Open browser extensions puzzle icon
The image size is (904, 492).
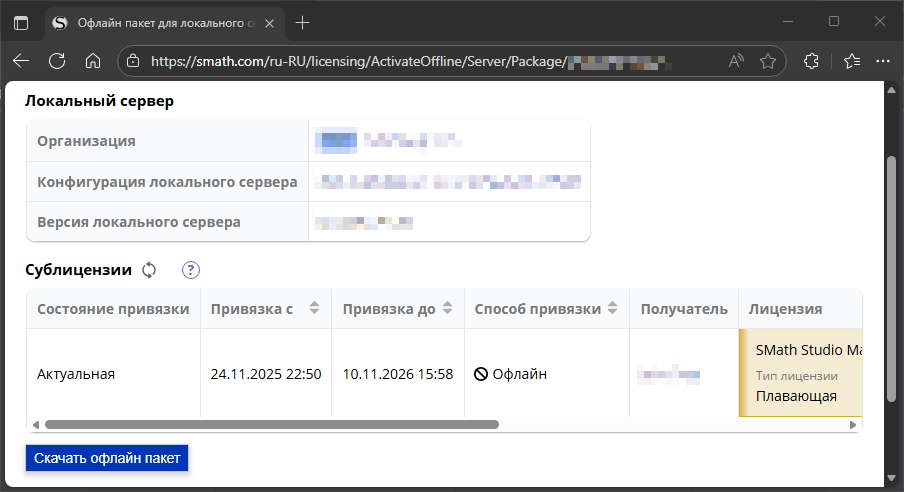[x=811, y=61]
